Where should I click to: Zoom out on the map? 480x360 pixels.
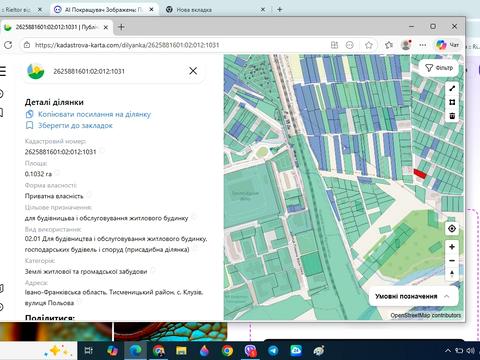452,261
